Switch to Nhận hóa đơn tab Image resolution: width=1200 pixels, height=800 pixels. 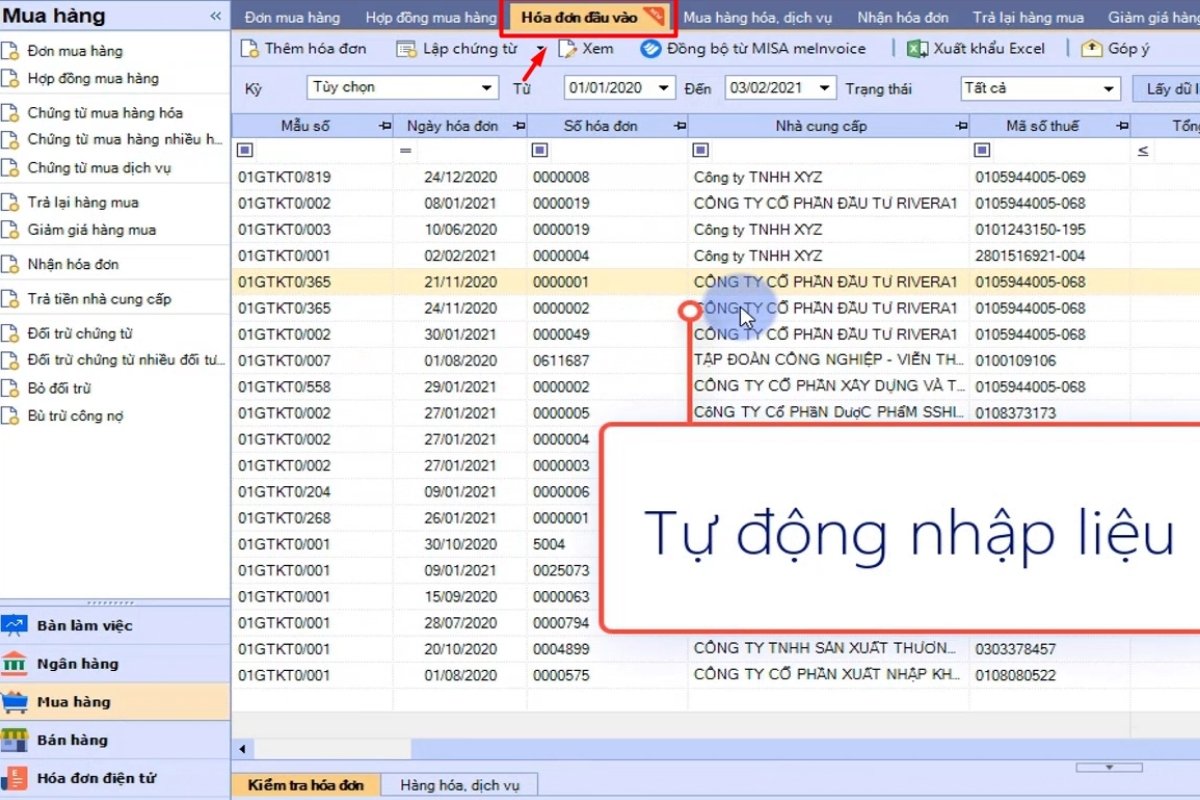(902, 17)
